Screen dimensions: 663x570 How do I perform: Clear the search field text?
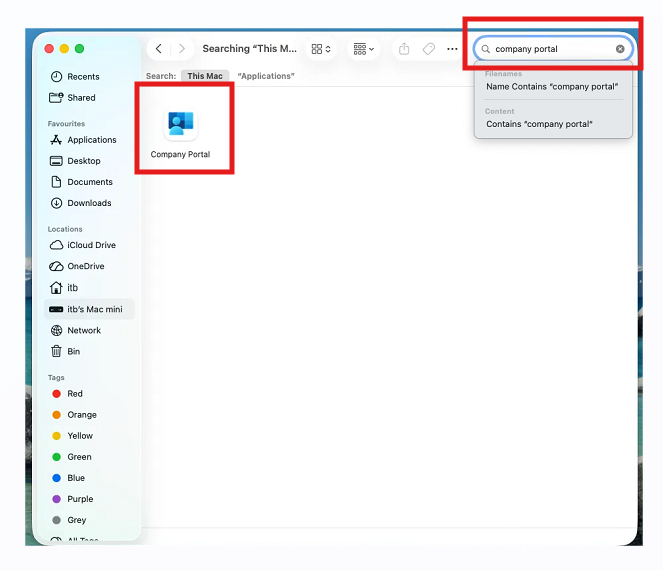click(620, 49)
